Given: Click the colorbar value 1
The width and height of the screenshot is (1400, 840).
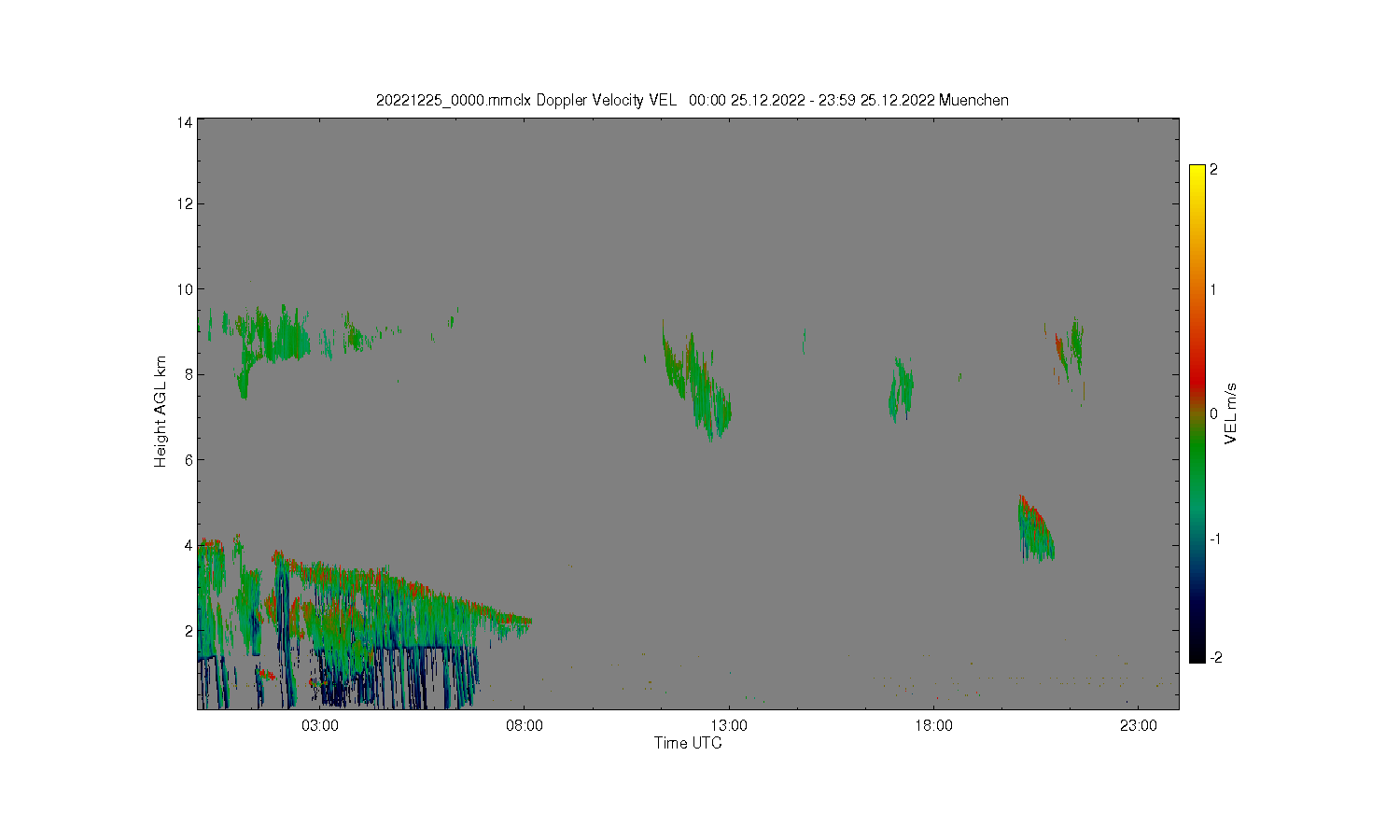Looking at the screenshot, I should coord(1213,289).
